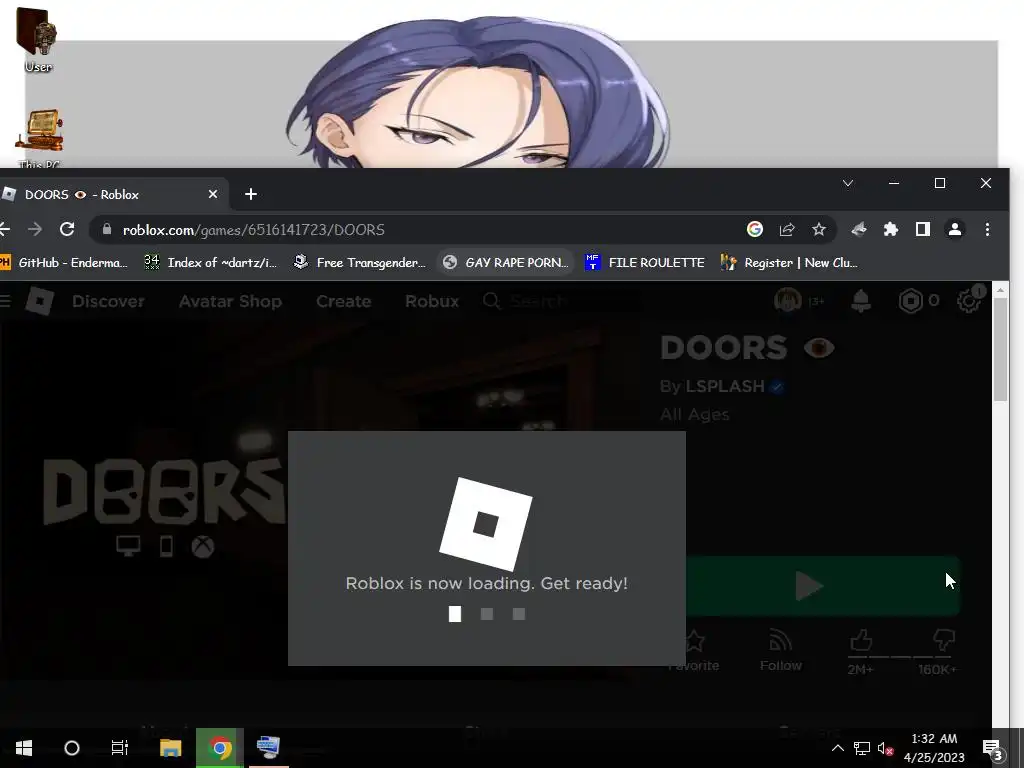
Task: Open the Avatar Shop menu item
Action: (230, 301)
